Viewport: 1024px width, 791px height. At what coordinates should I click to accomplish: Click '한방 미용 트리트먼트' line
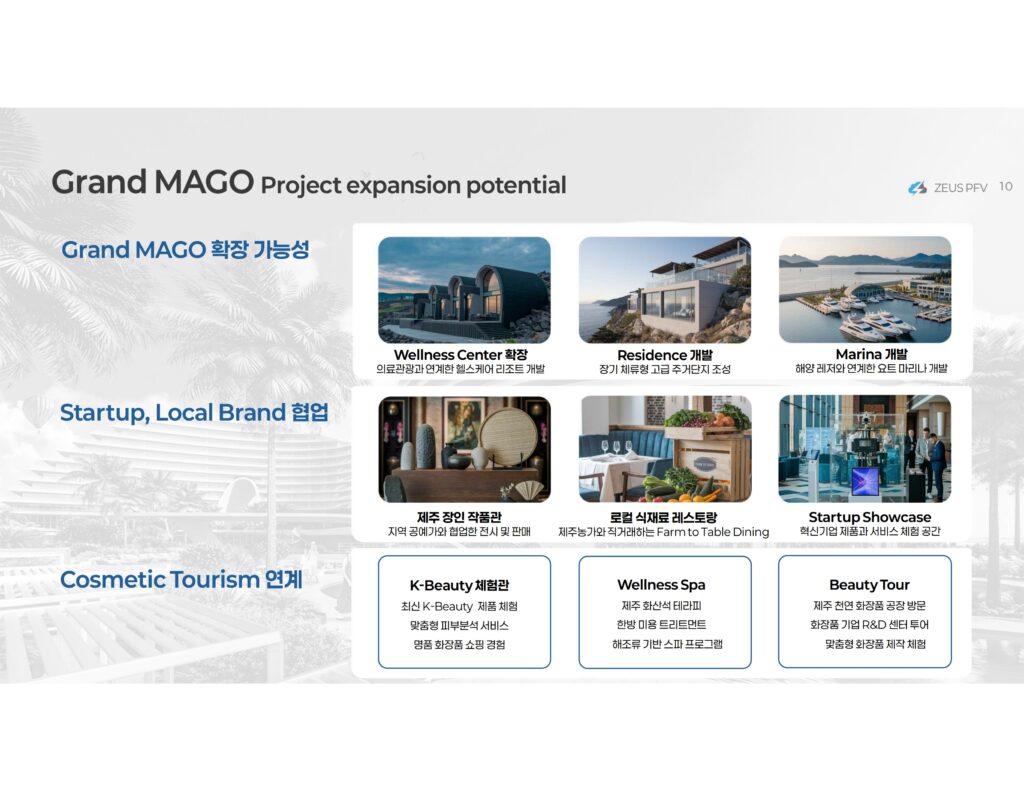(x=661, y=624)
